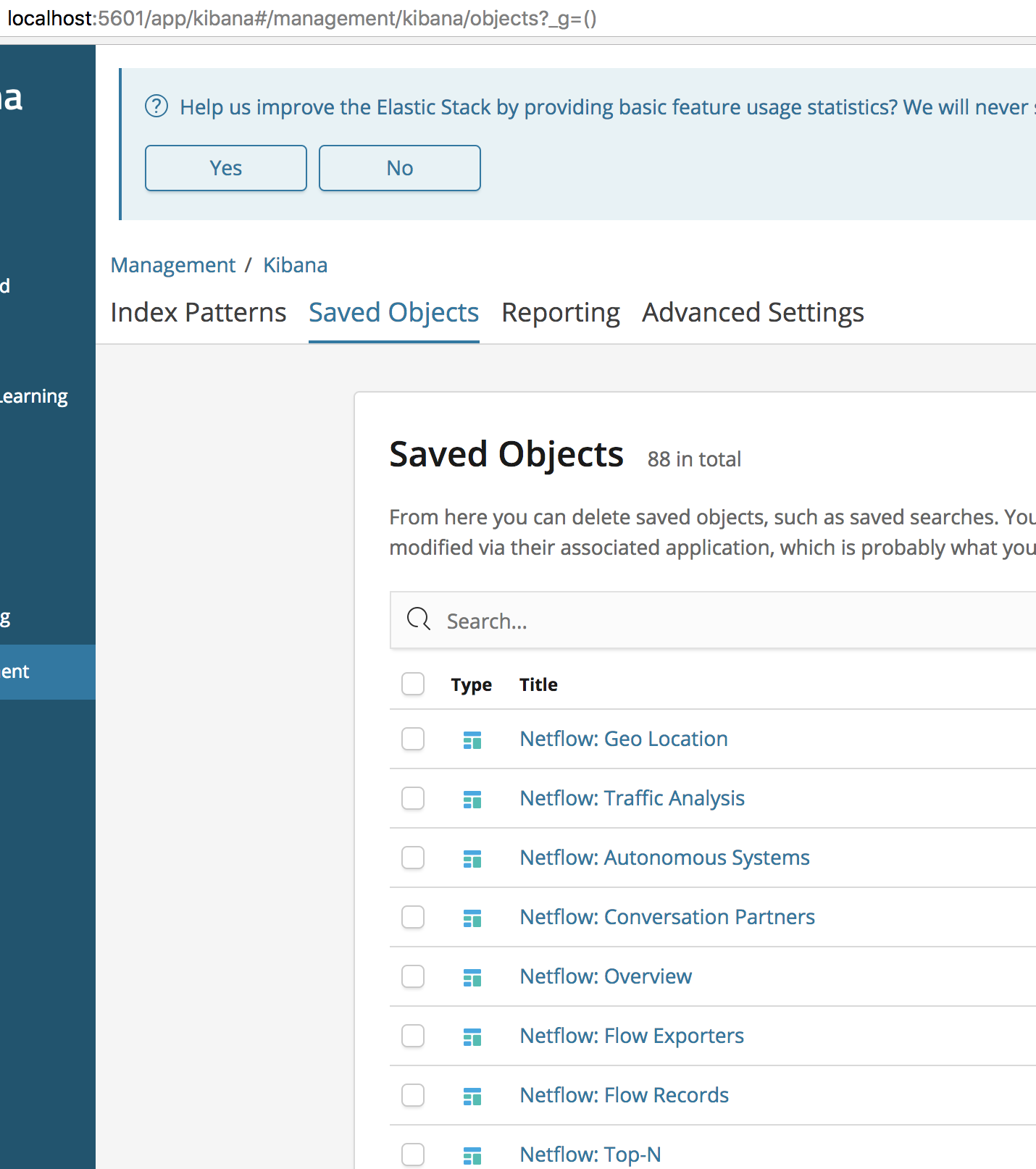
Task: Open the Netflow: Autonomous Systems link
Action: coord(665,858)
